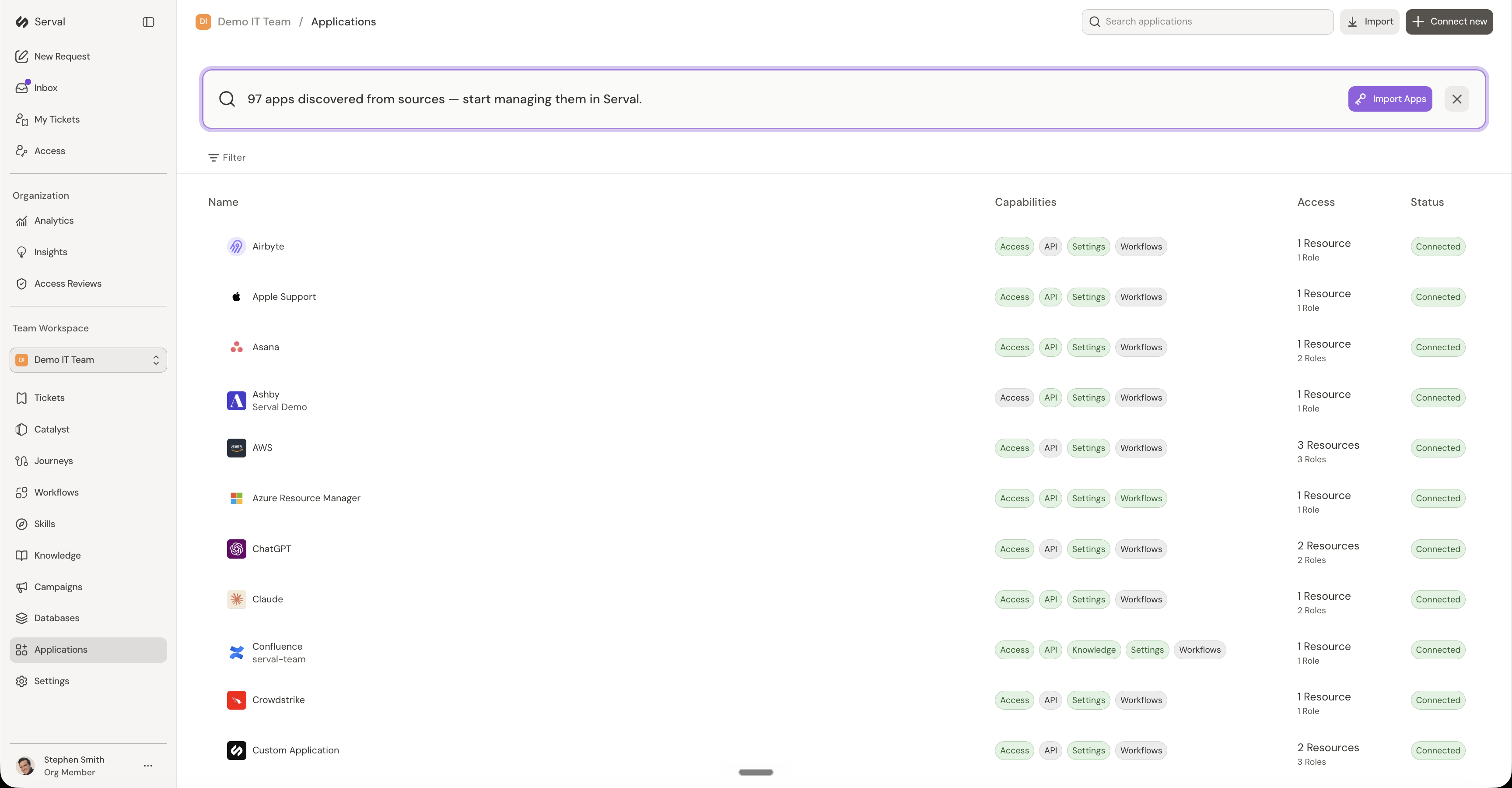Click the Confluence logo icon
The height and width of the screenshot is (788, 1512).
pos(237,652)
